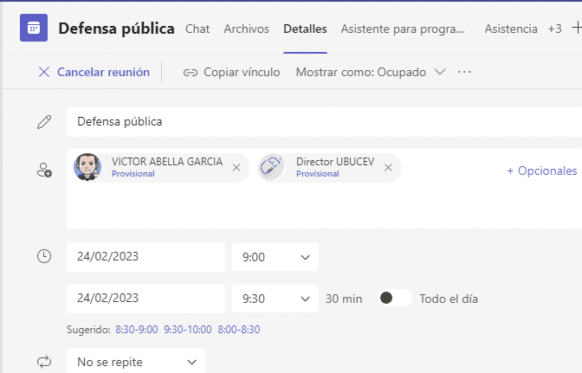The height and width of the screenshot is (373, 582).
Task: Open the more options ellipsis menu
Action: click(x=464, y=72)
